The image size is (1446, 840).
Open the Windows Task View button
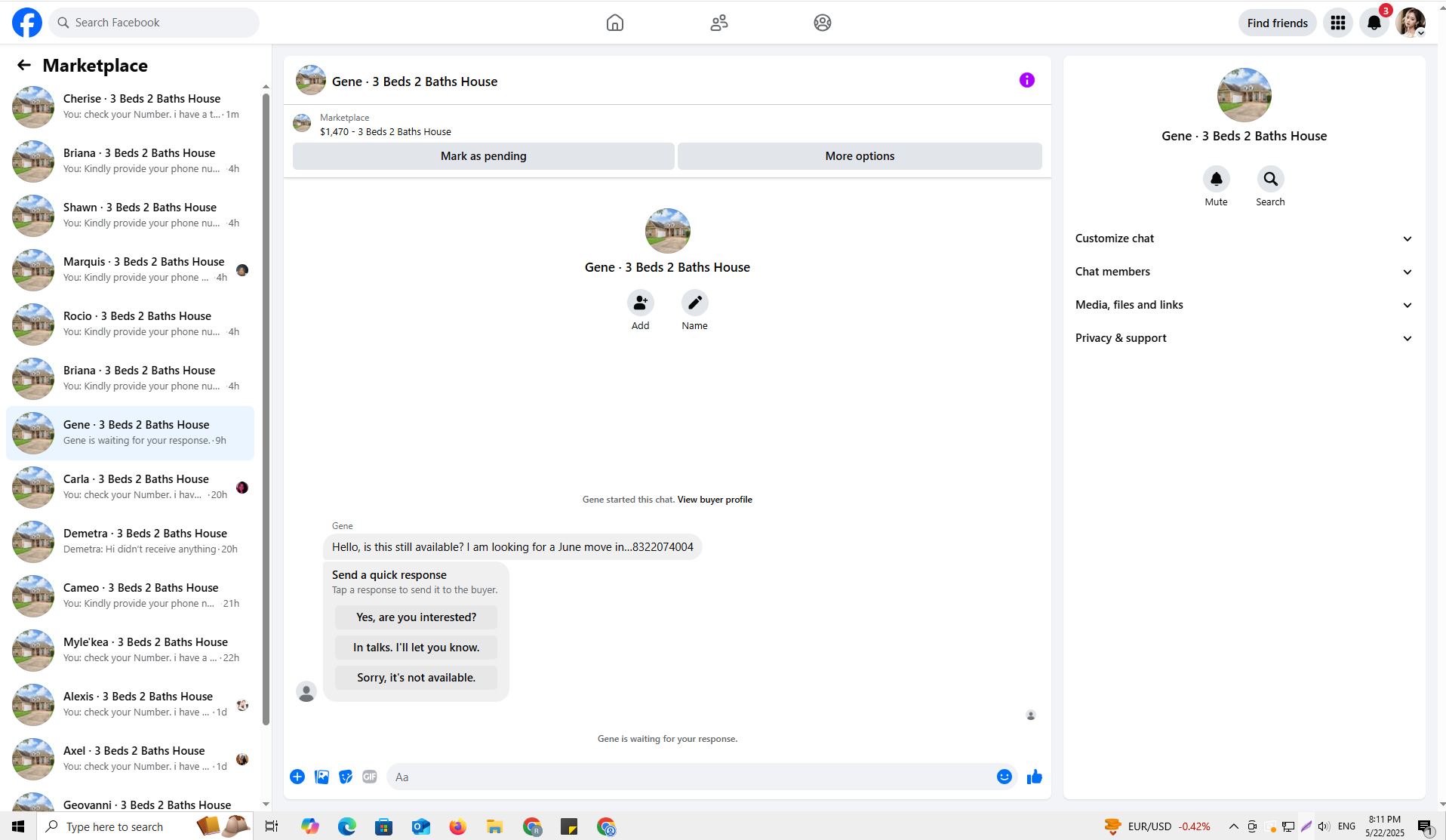click(271, 826)
